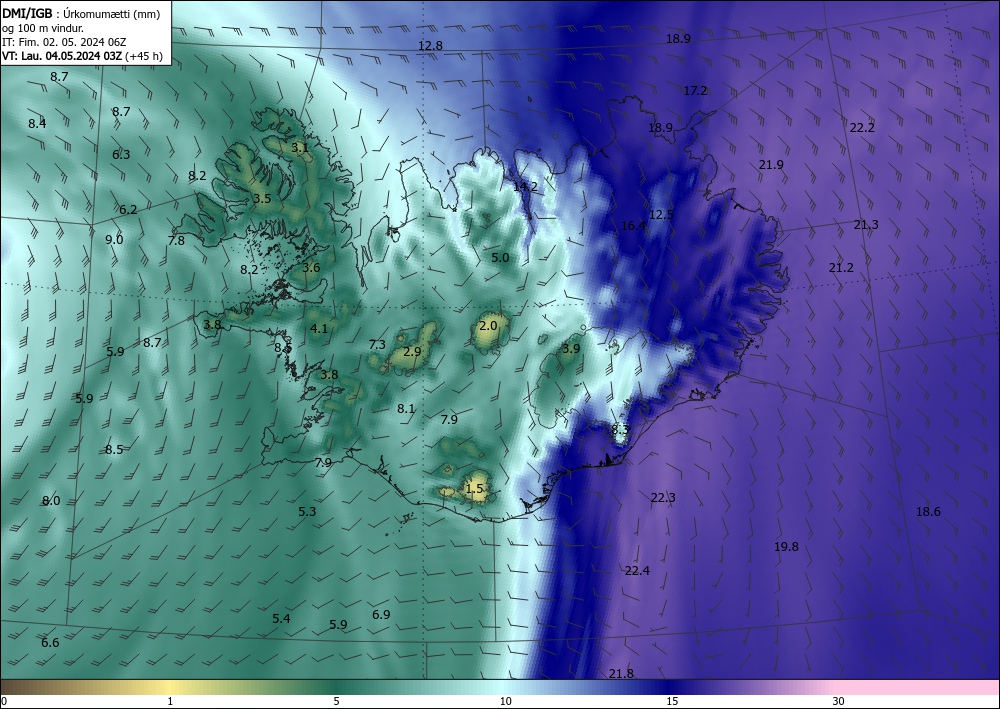The image size is (1000, 709).
Task: Click the 5.3 value on the map
Action: 307,511
